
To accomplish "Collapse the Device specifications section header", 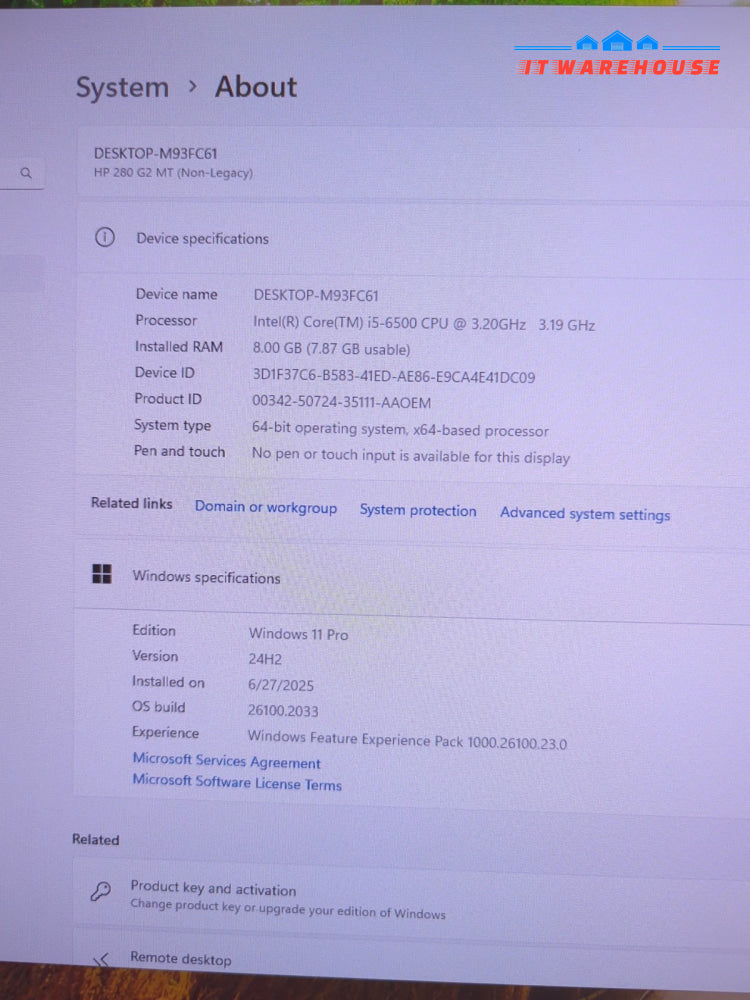I will tap(413, 239).
